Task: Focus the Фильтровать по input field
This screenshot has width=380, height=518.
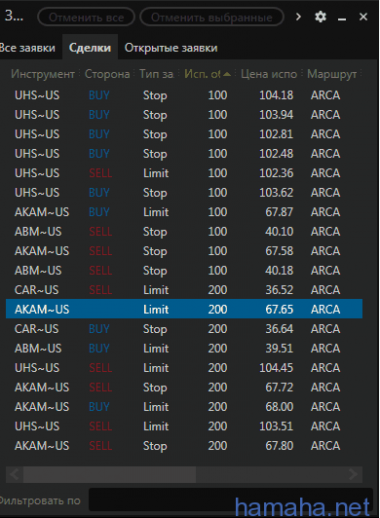Action: click(x=231, y=500)
